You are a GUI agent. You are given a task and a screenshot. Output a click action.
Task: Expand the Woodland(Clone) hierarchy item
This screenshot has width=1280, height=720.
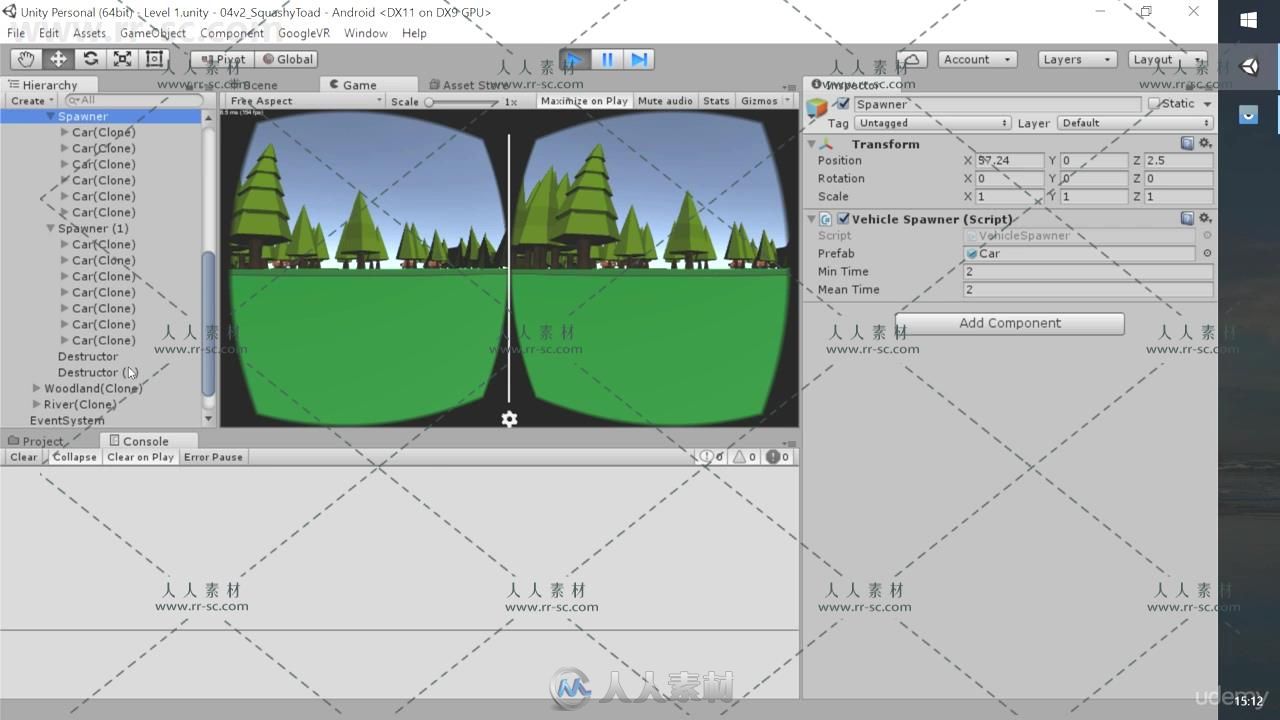click(x=36, y=388)
